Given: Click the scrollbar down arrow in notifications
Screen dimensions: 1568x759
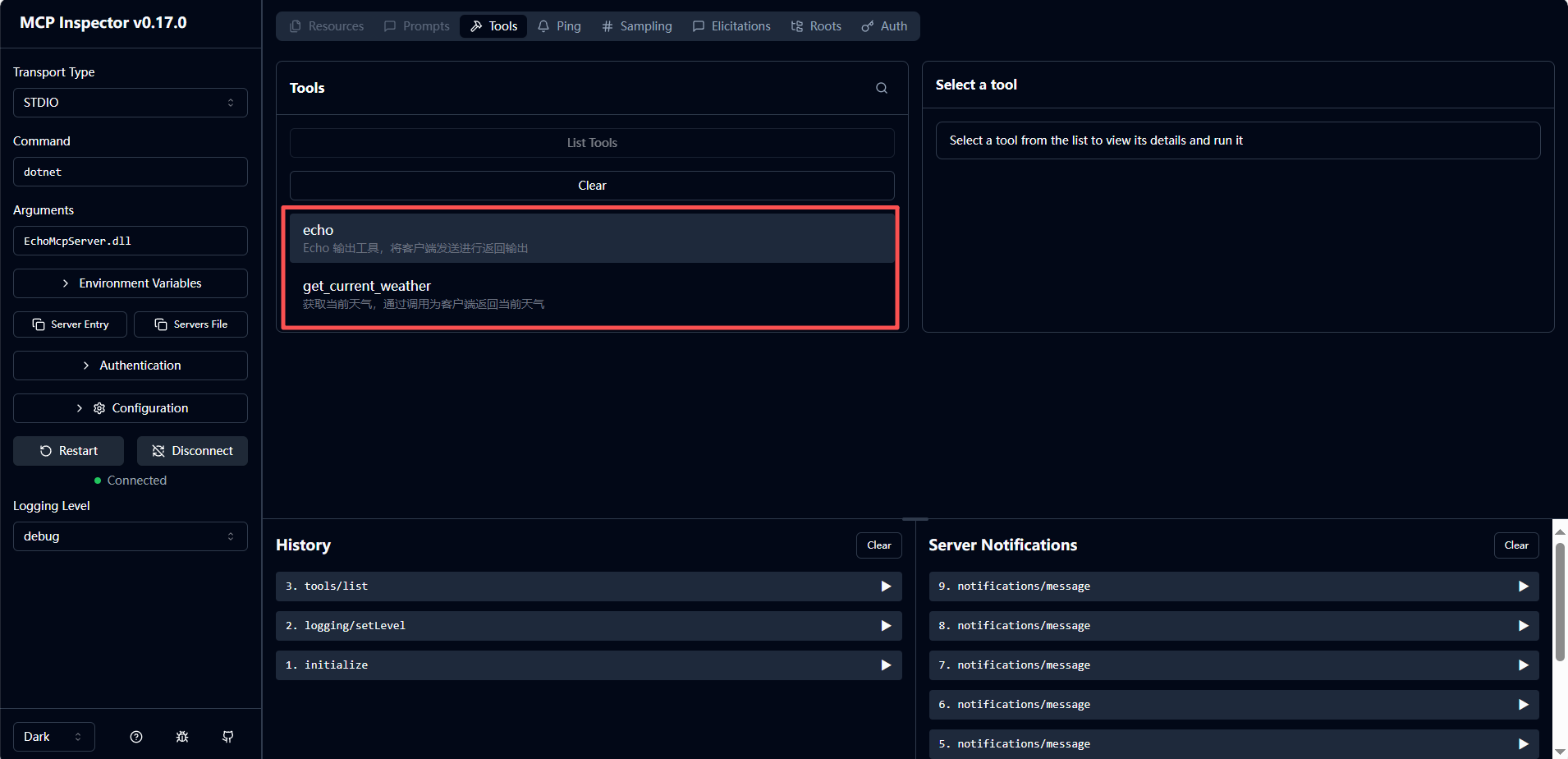Looking at the screenshot, I should tap(1560, 752).
